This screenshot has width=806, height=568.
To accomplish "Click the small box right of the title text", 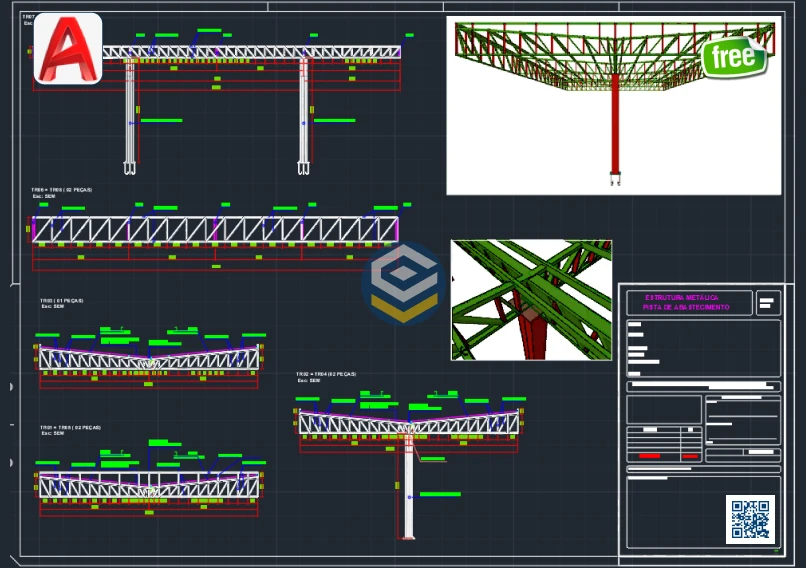I will (767, 302).
